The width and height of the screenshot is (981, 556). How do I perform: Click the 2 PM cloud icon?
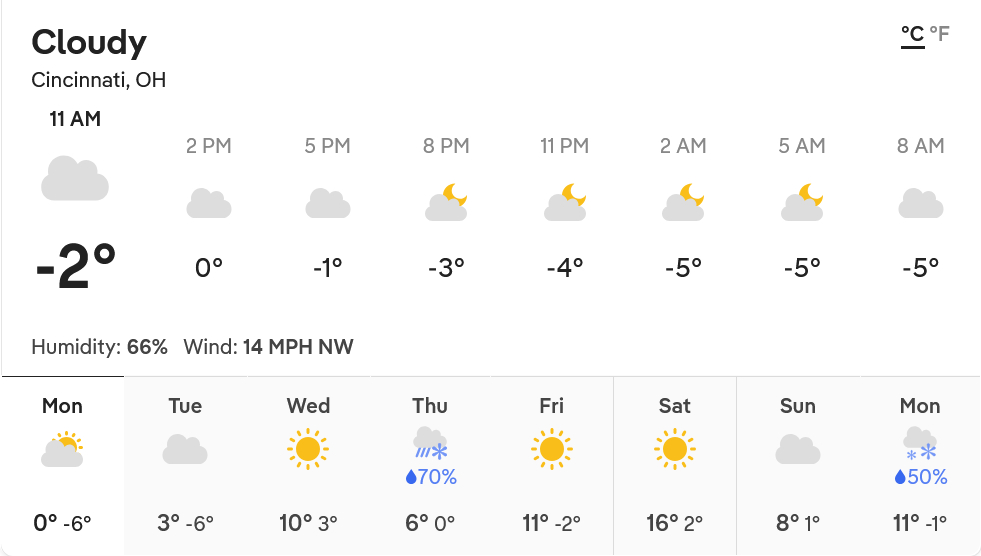point(209,204)
